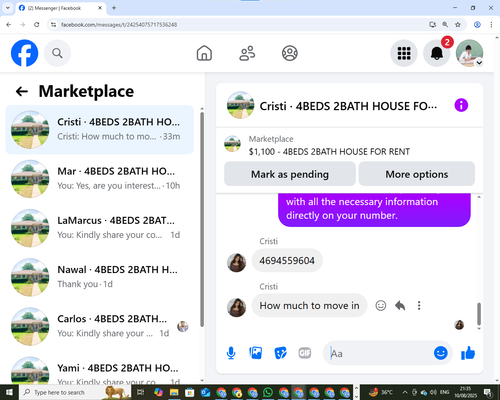React to 'How much to move in' message
The image size is (500, 400).
(x=381, y=305)
